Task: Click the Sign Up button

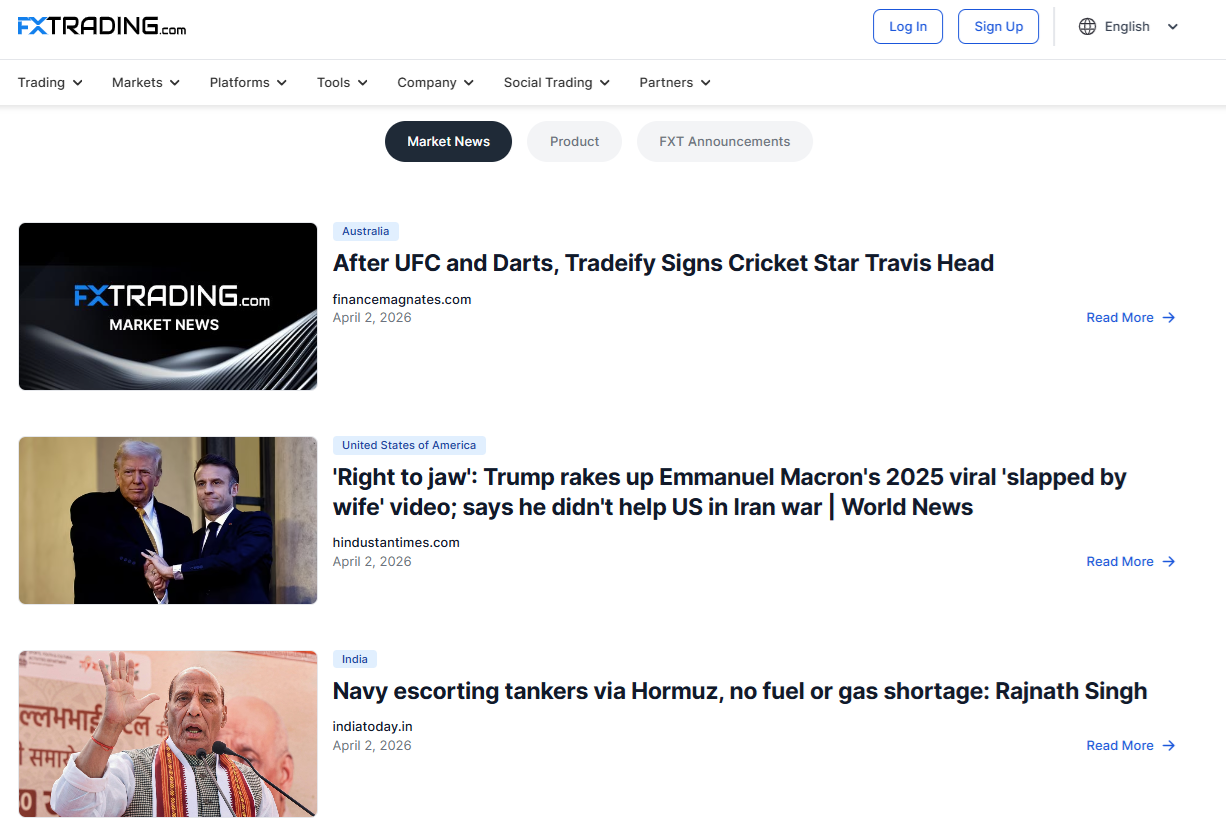Action: (x=998, y=27)
